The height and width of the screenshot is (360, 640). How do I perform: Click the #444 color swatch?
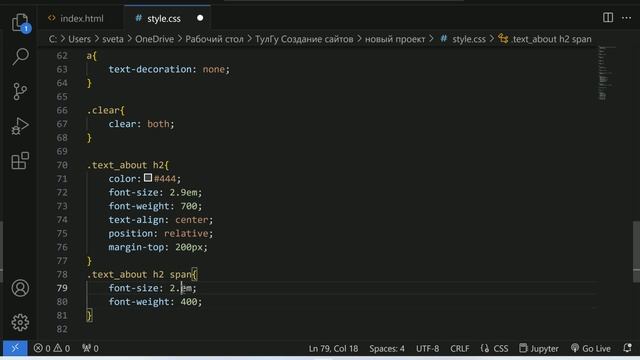148,178
